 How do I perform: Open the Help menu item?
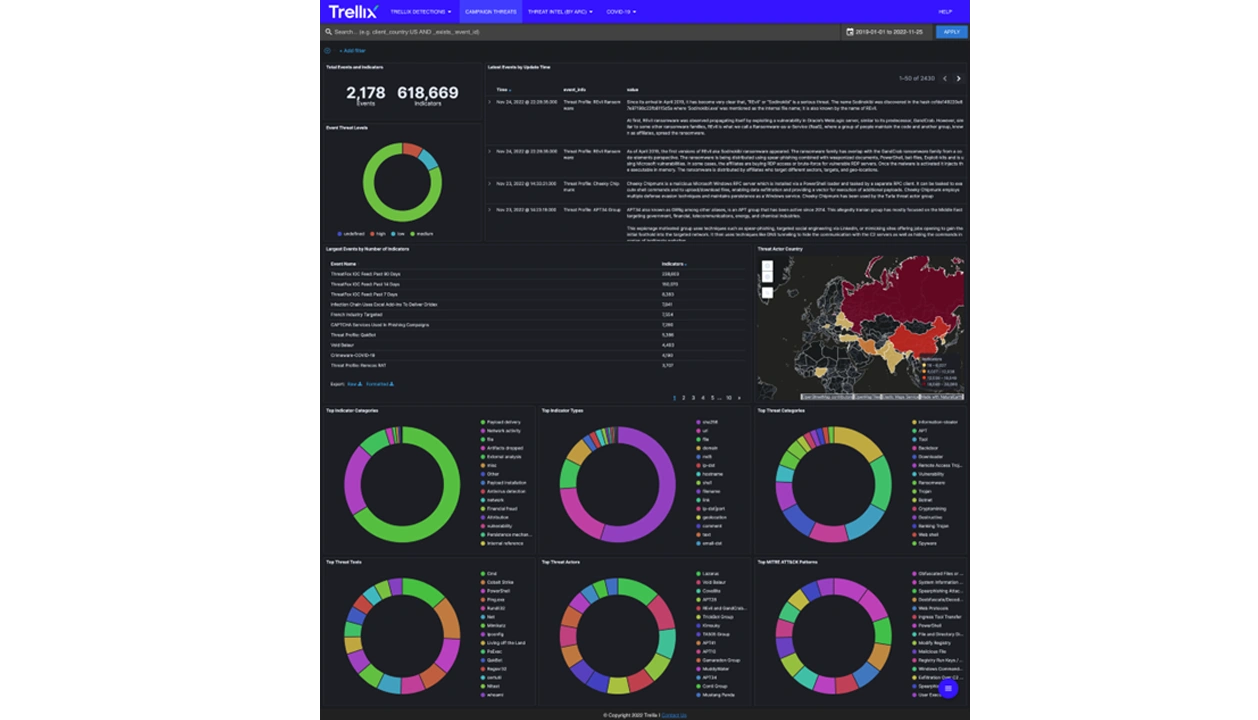point(945,12)
